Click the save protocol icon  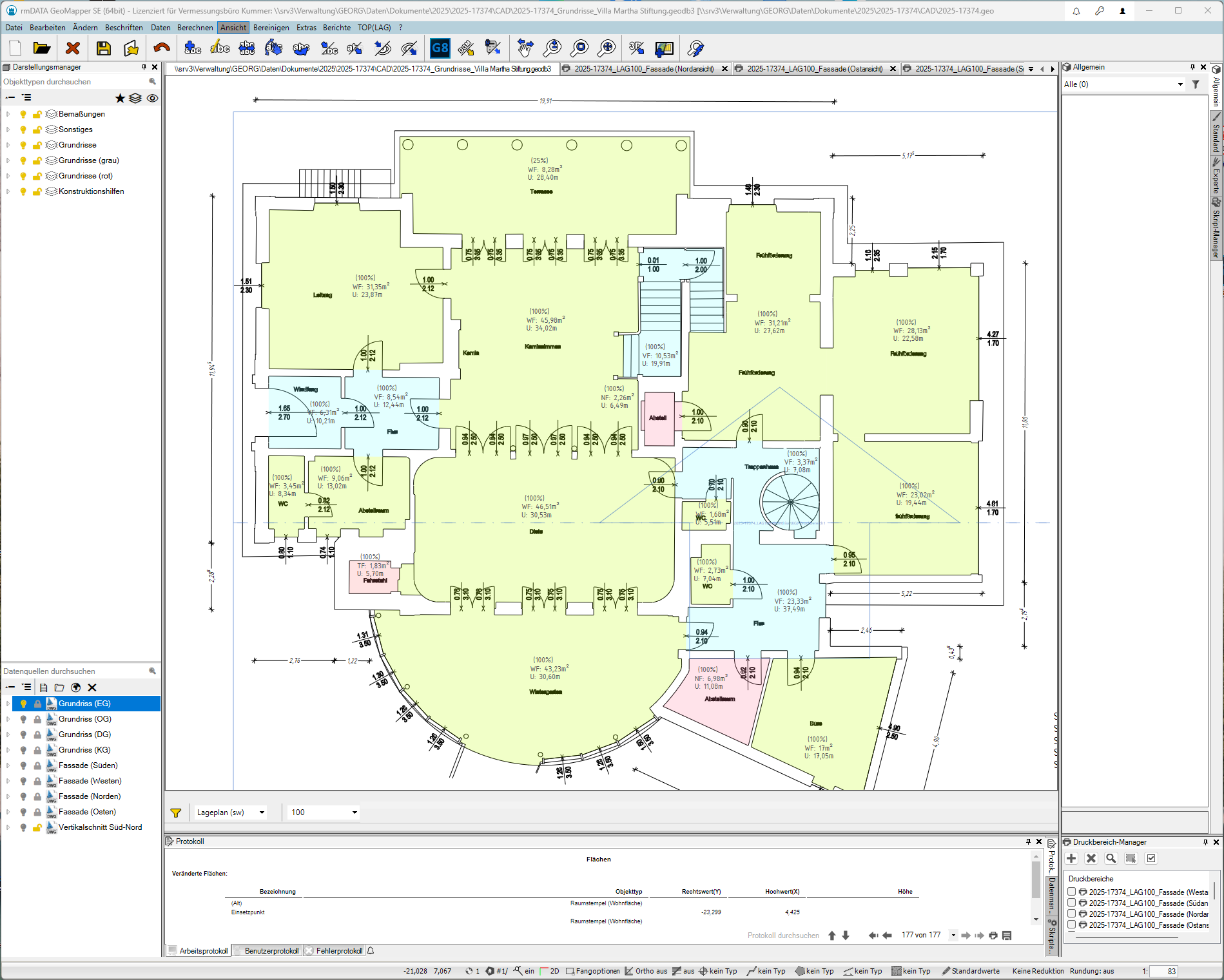[x=1007, y=936]
